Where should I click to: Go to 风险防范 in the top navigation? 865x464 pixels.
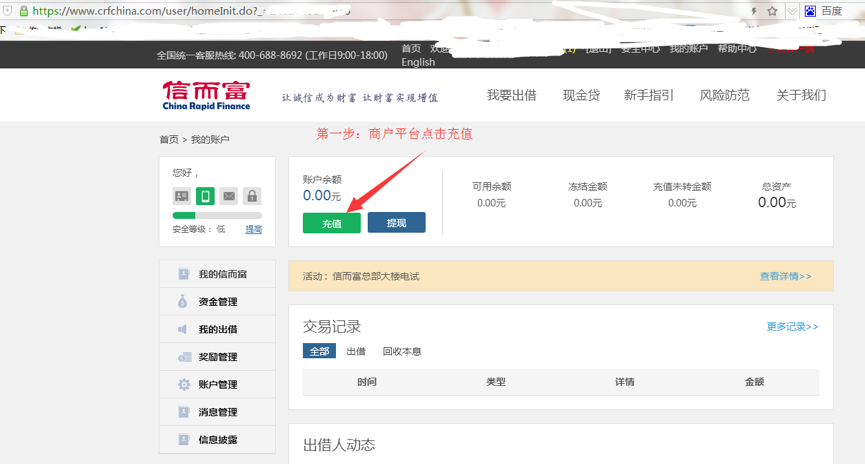pos(724,95)
